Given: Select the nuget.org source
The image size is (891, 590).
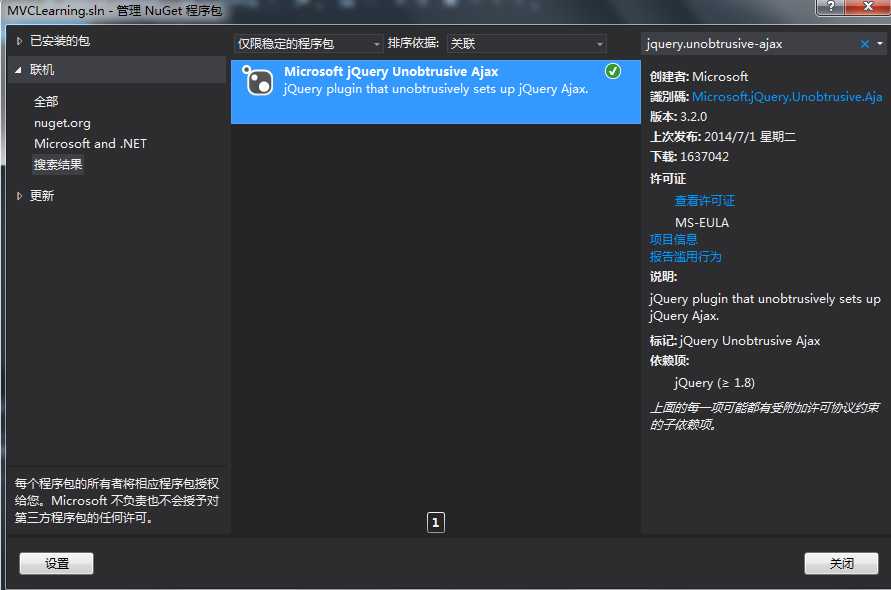Looking at the screenshot, I should click(63, 123).
